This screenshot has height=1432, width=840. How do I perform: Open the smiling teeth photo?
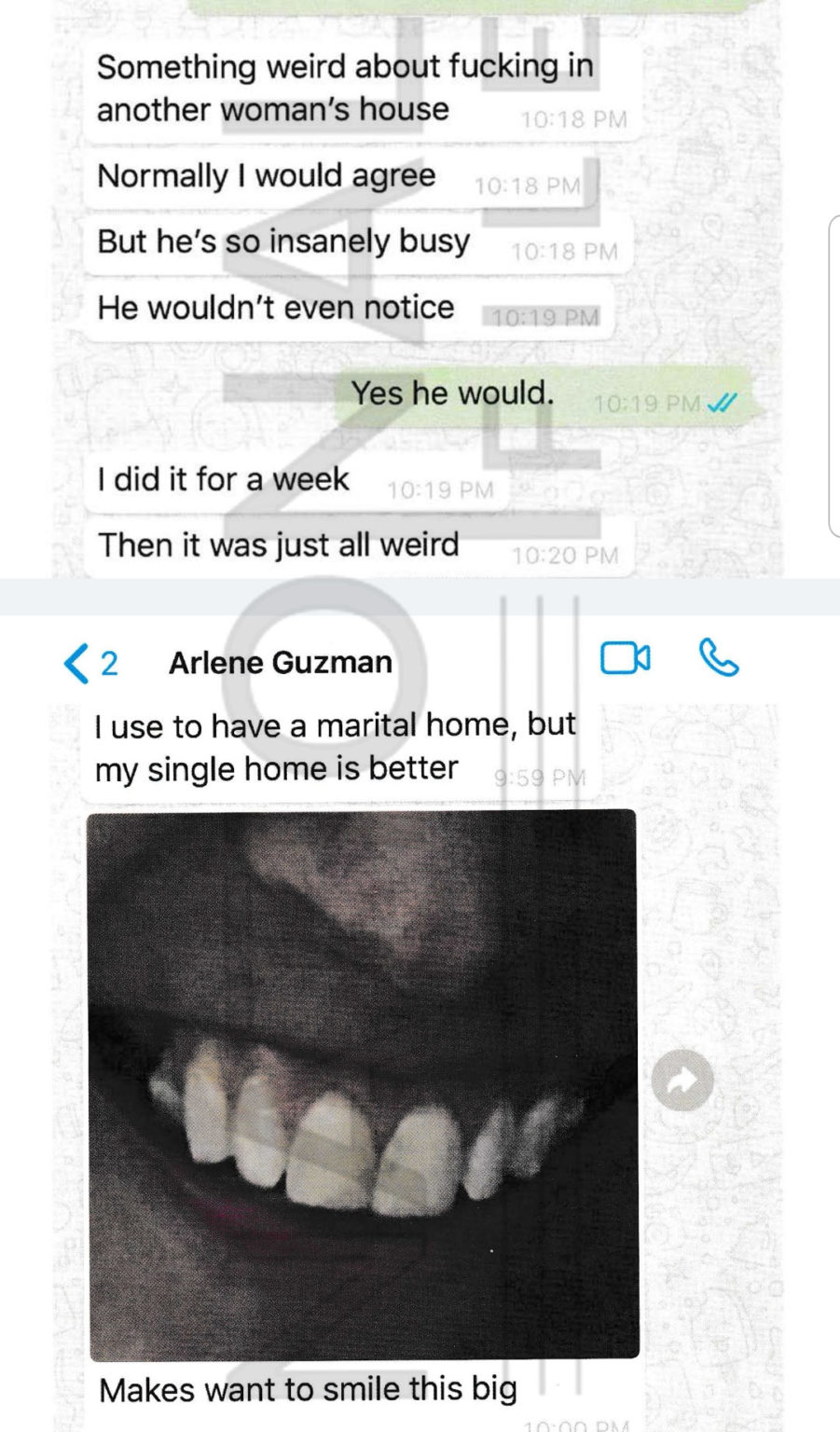click(x=364, y=1085)
